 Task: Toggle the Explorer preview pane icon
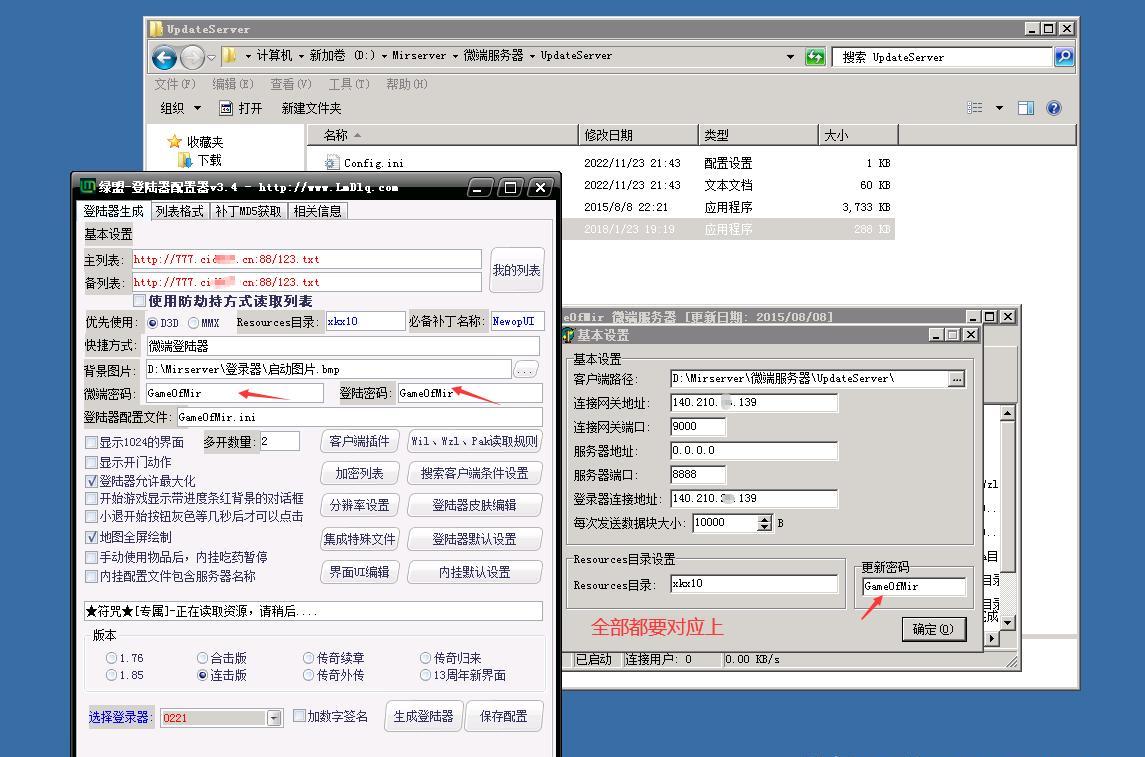point(1026,108)
